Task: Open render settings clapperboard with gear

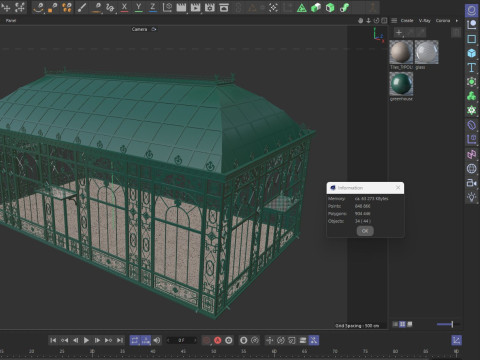Action: (x=210, y=7)
